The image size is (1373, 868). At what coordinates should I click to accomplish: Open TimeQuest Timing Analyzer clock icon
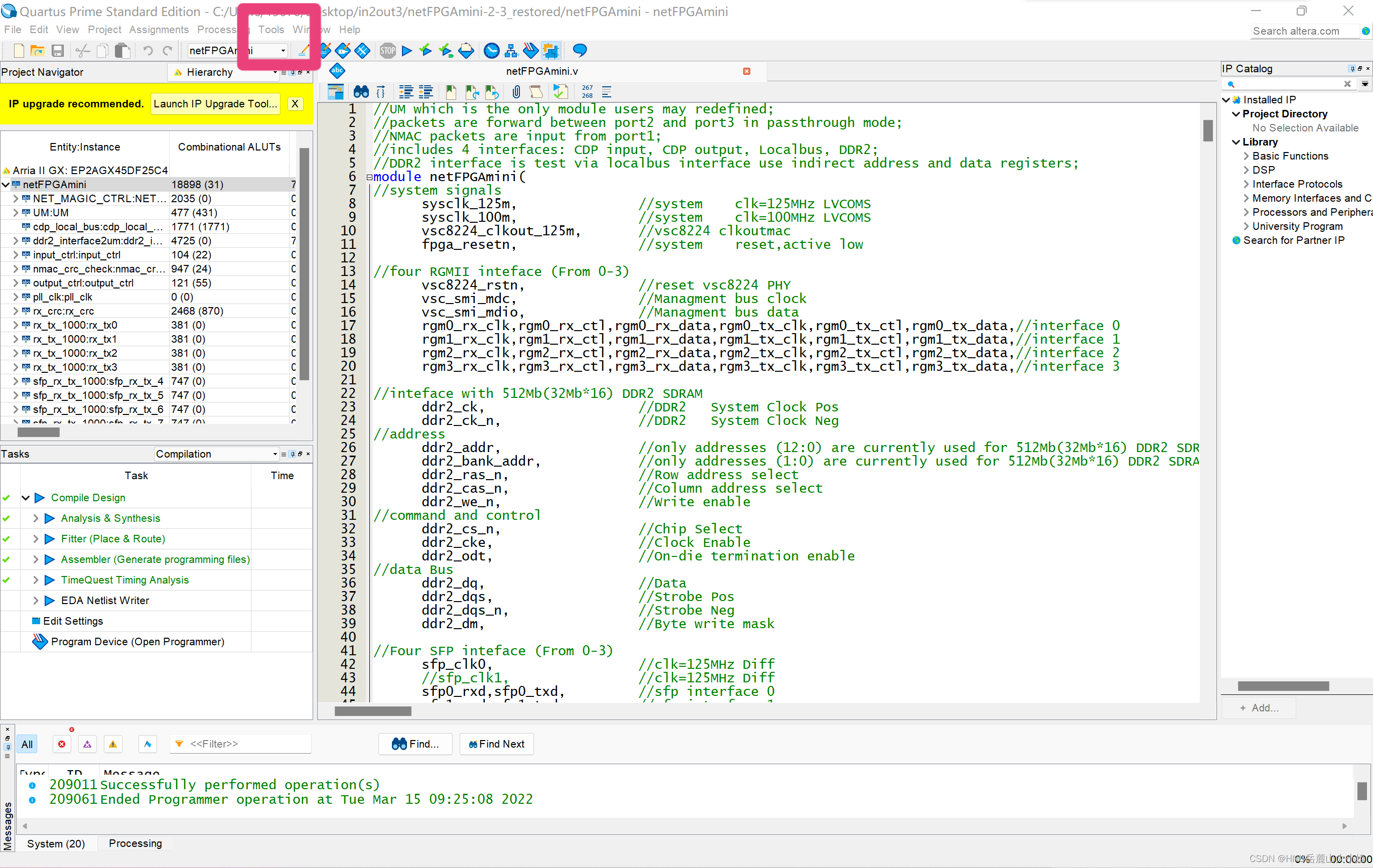491,51
